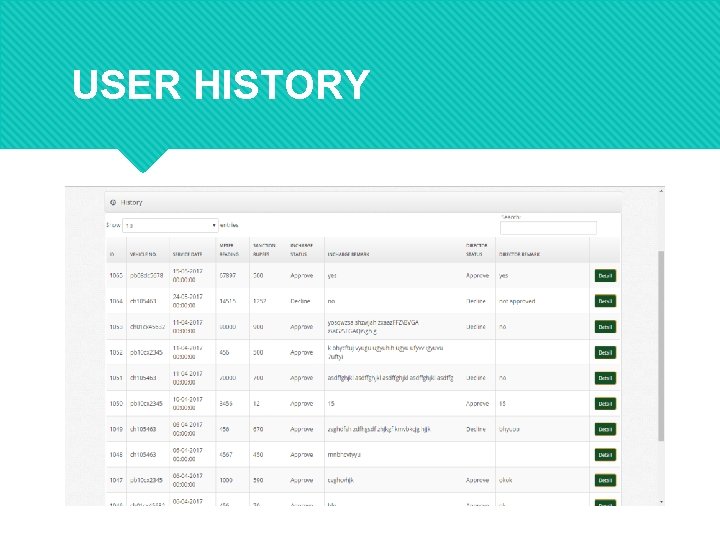Open Detail for record 1054
The height and width of the screenshot is (540, 720).
click(605, 301)
